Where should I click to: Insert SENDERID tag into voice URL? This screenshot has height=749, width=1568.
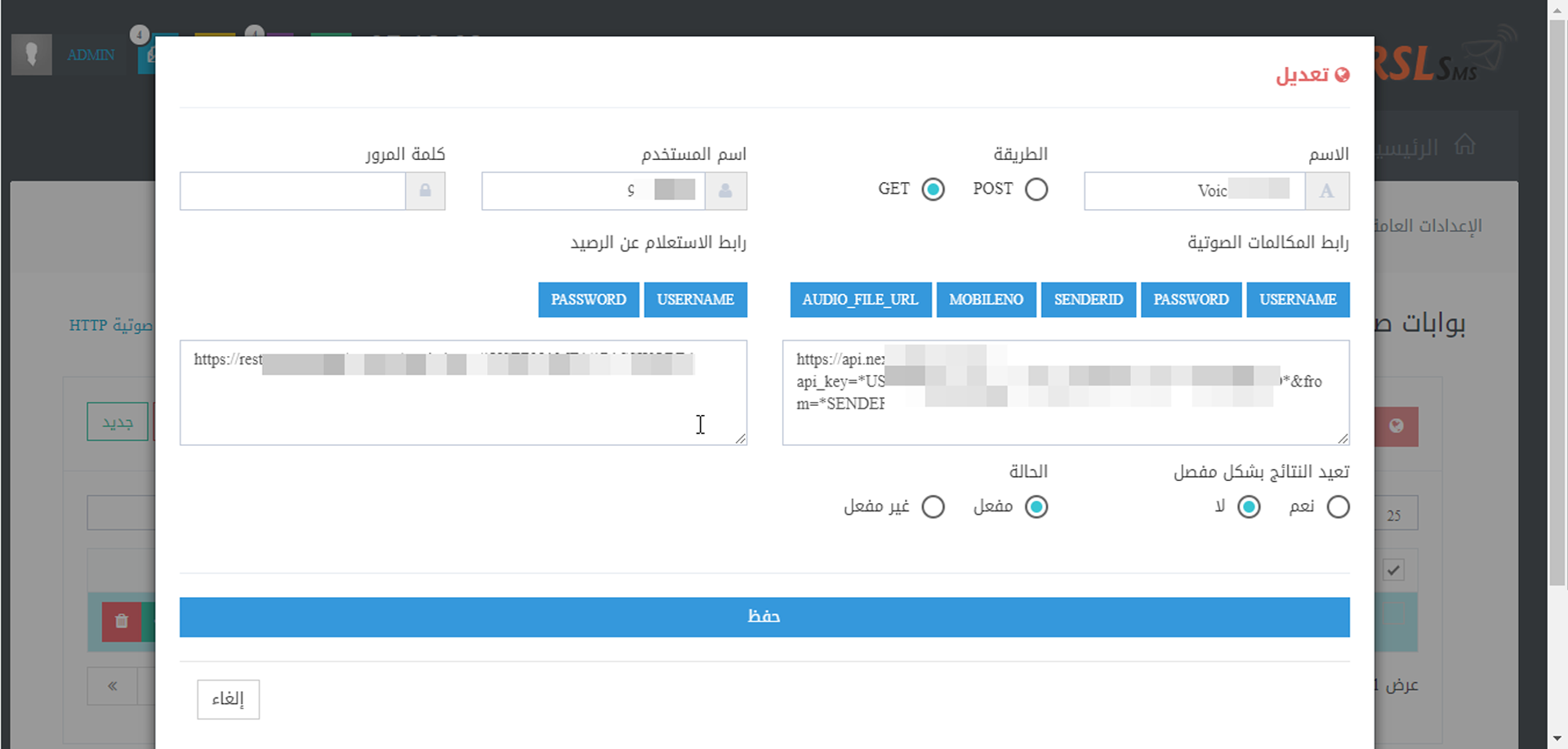(1088, 300)
